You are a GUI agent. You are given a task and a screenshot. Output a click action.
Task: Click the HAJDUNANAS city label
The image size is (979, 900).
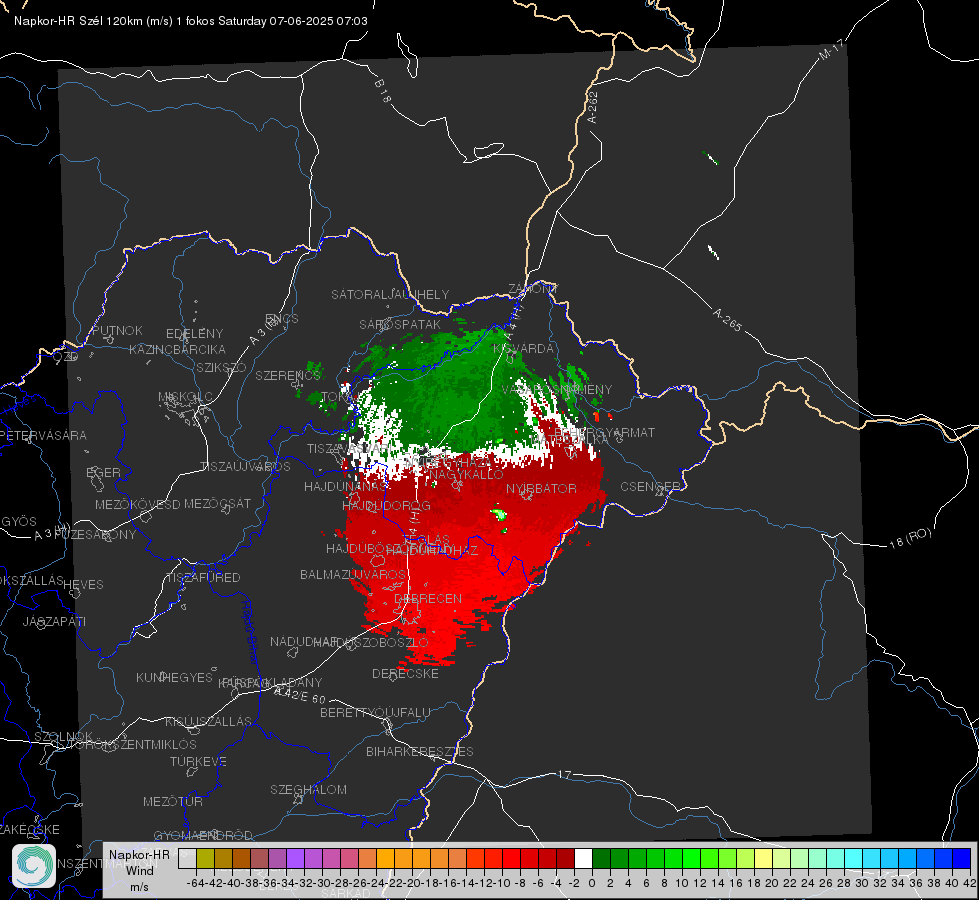(346, 486)
